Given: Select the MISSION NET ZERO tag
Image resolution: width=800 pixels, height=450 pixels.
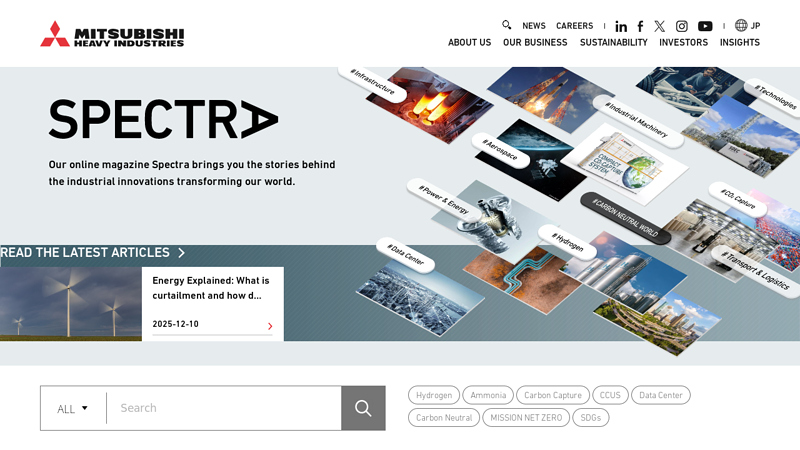Looking at the screenshot, I should pos(526,418).
